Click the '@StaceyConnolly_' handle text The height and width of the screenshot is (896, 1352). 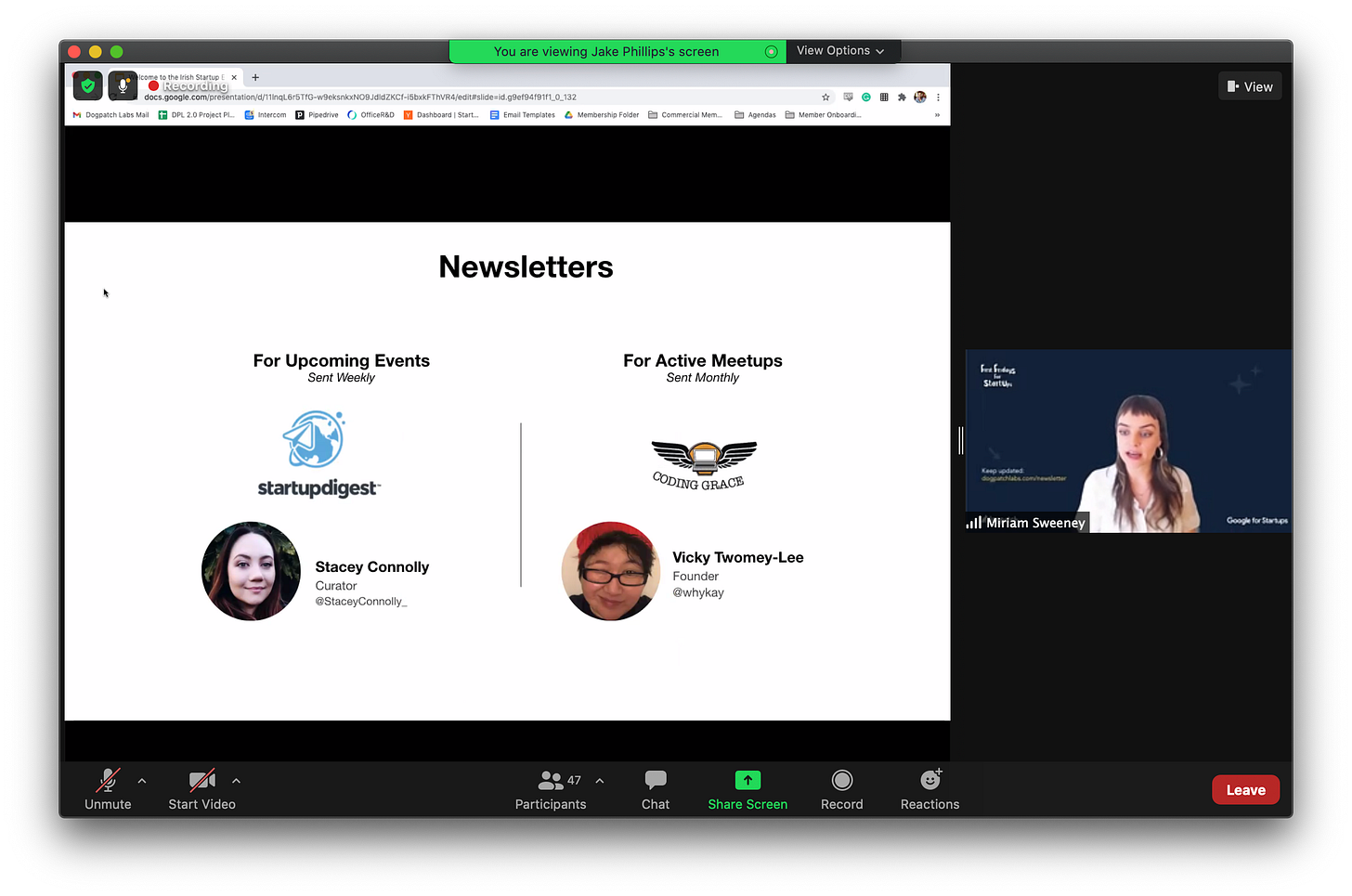pos(361,602)
